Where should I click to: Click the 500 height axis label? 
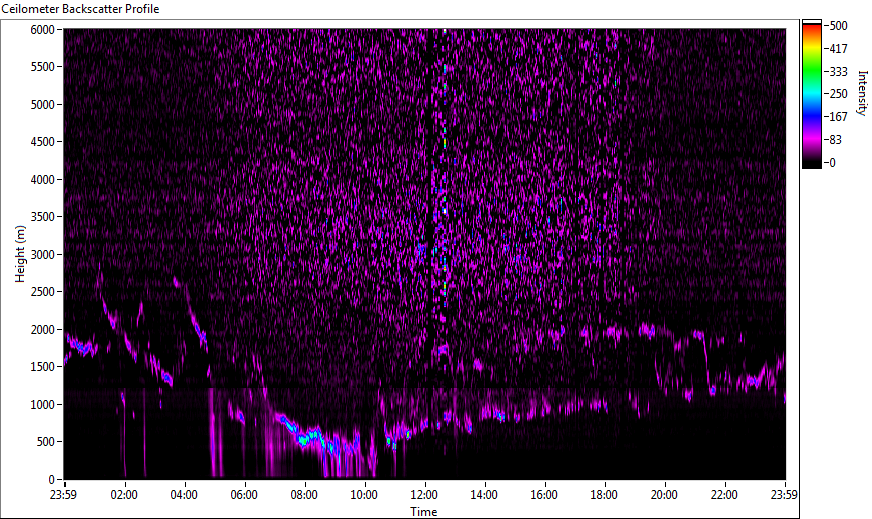[46, 442]
